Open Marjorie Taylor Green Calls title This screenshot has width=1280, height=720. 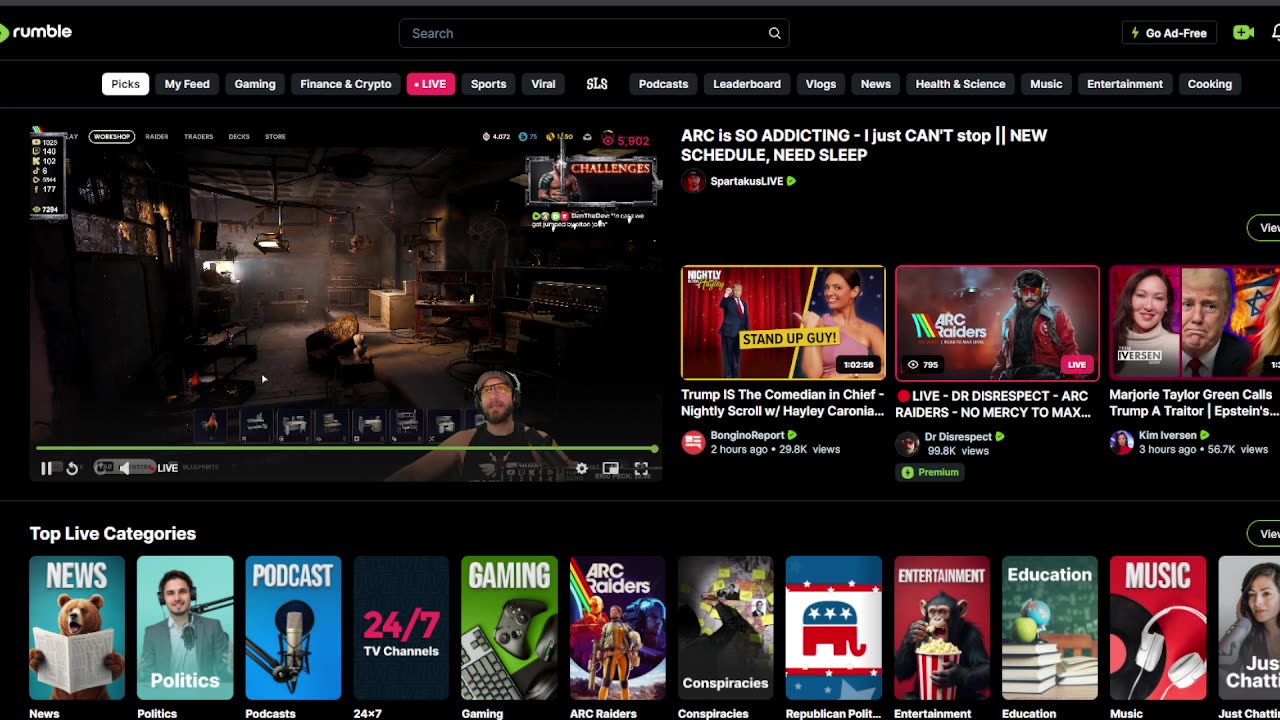coord(1194,403)
